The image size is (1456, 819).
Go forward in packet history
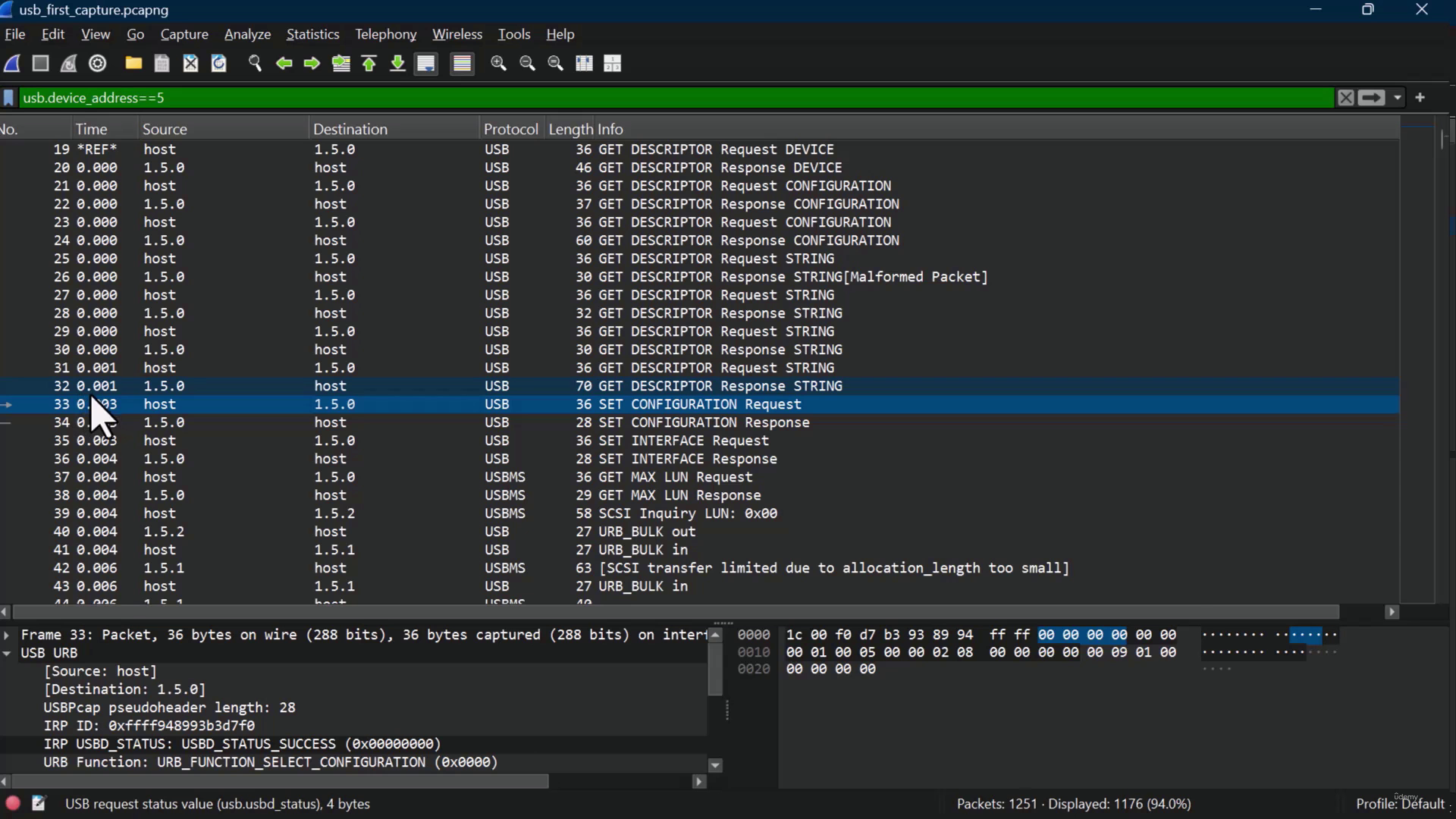312,64
